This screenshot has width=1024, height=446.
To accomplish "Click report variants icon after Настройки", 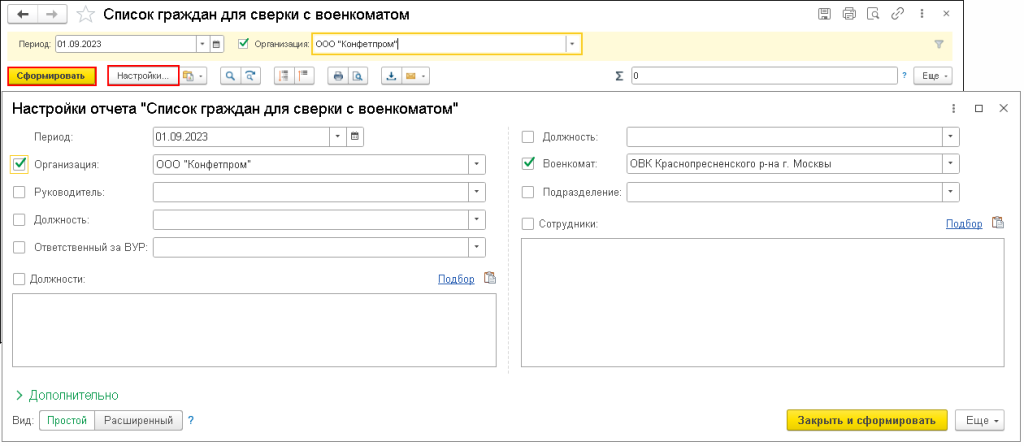I will coord(189,76).
